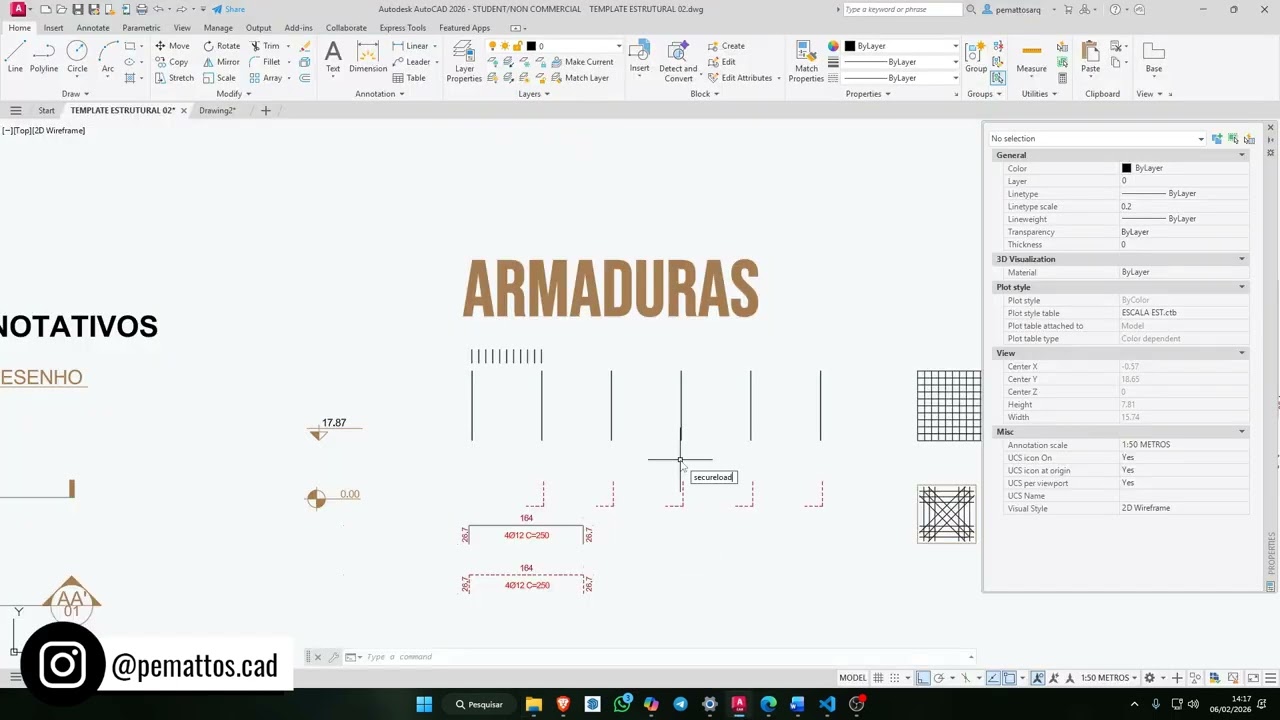Image resolution: width=1280 pixels, height=720 pixels.
Task: Open Detect and Convert
Action: (x=678, y=60)
